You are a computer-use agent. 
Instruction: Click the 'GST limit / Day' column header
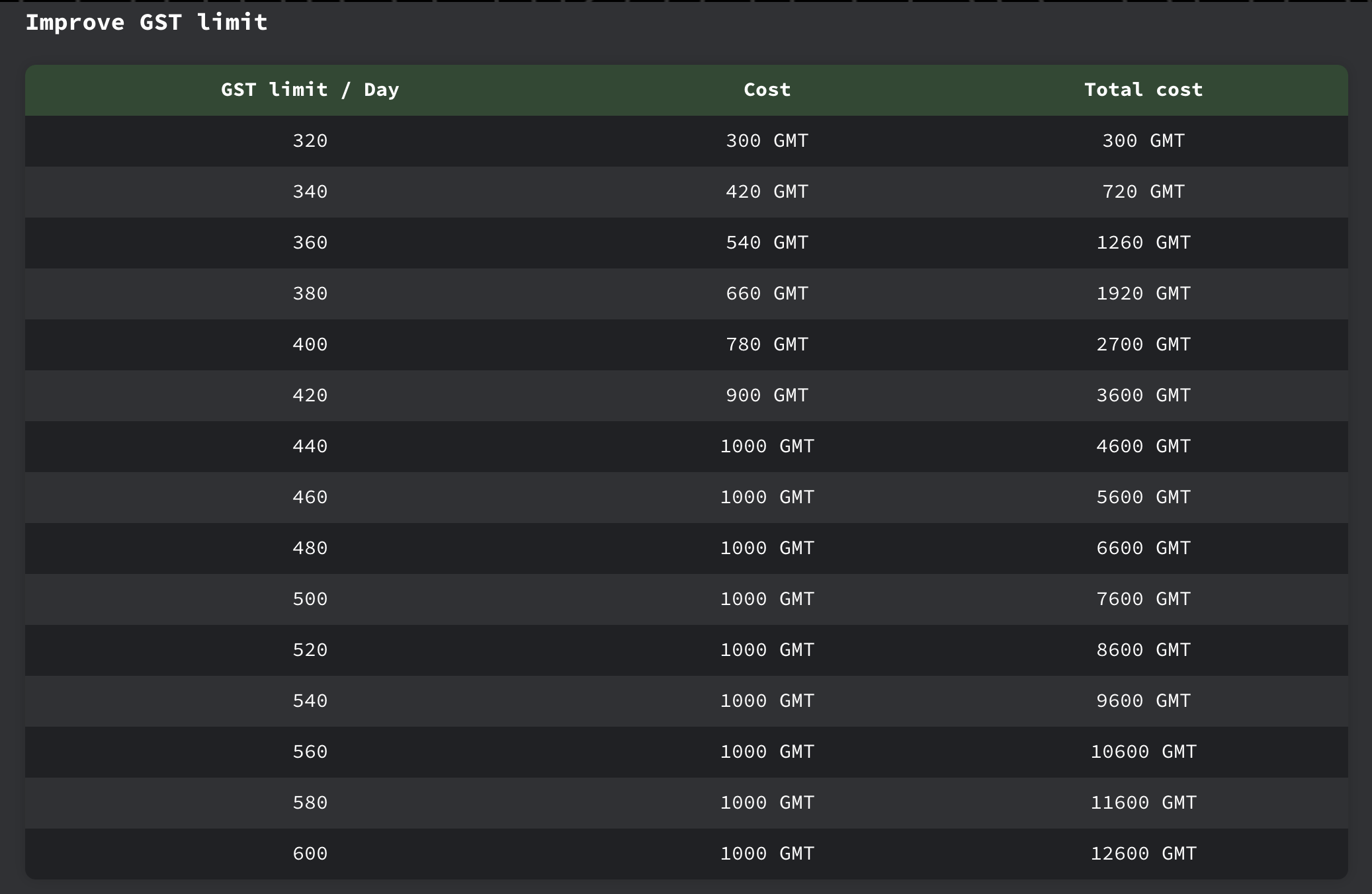click(x=310, y=90)
